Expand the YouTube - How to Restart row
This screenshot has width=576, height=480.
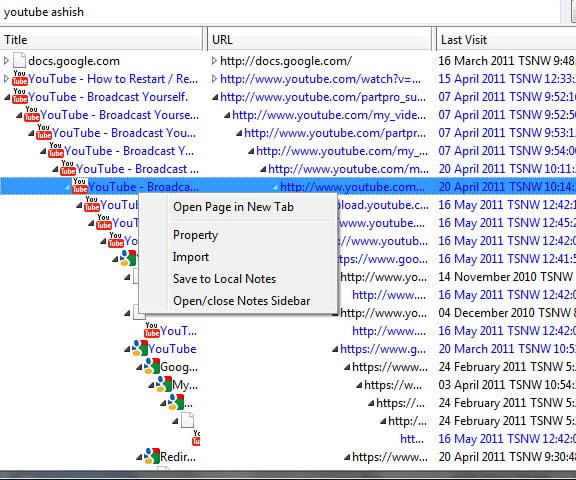6,79
